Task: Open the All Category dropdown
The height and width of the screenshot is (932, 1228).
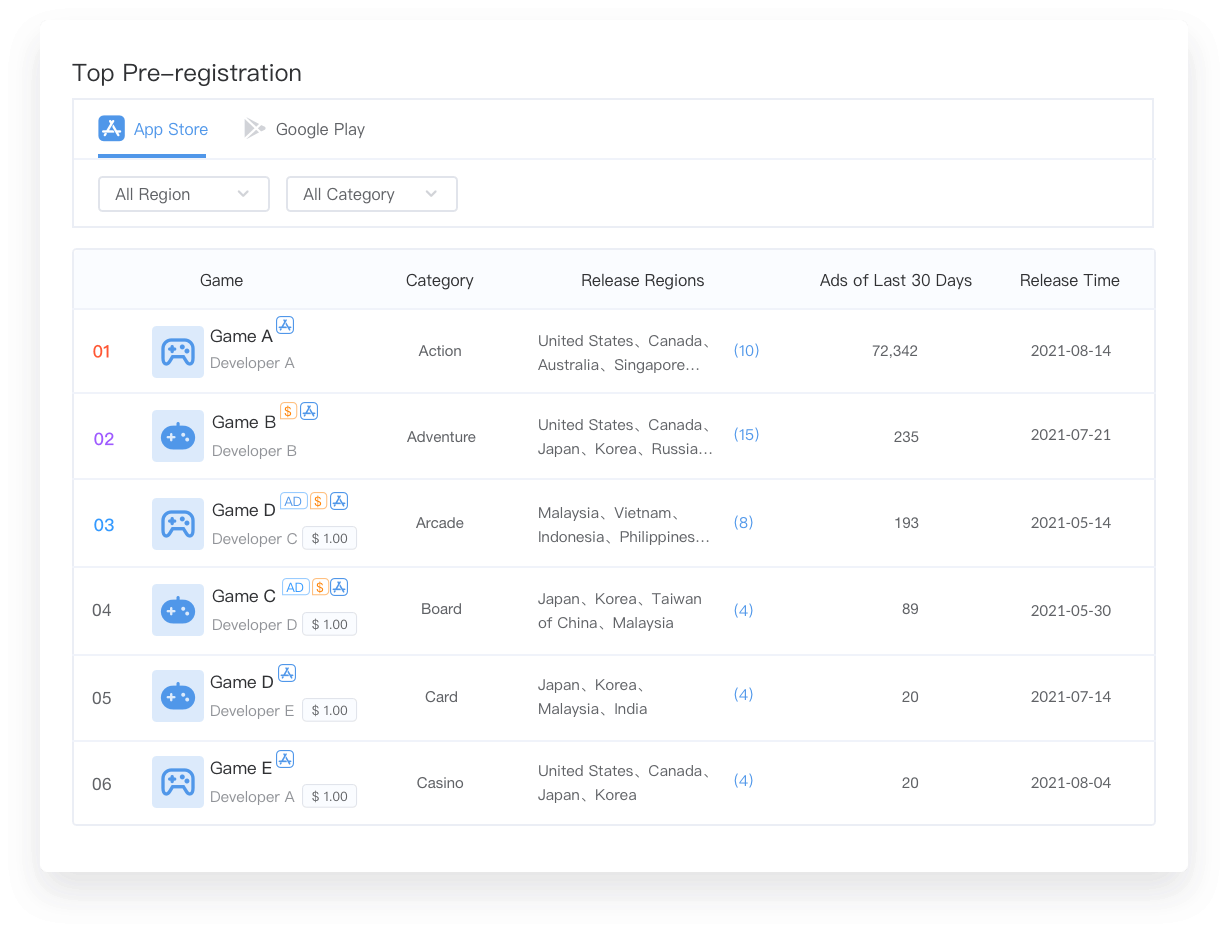Action: click(371, 193)
